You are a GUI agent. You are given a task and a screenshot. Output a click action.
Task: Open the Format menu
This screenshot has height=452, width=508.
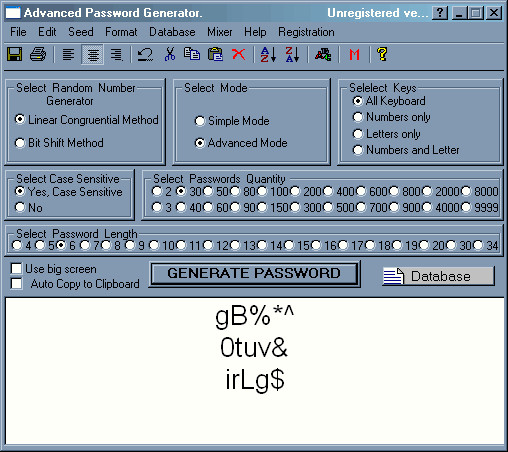point(121,32)
